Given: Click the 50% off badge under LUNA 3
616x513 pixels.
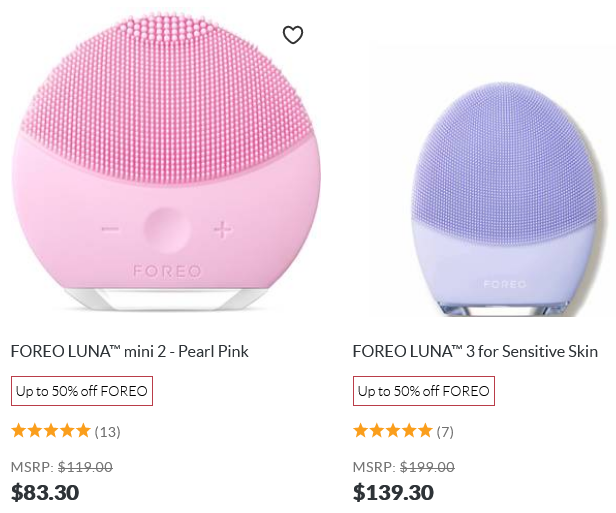Looking at the screenshot, I should (424, 391).
